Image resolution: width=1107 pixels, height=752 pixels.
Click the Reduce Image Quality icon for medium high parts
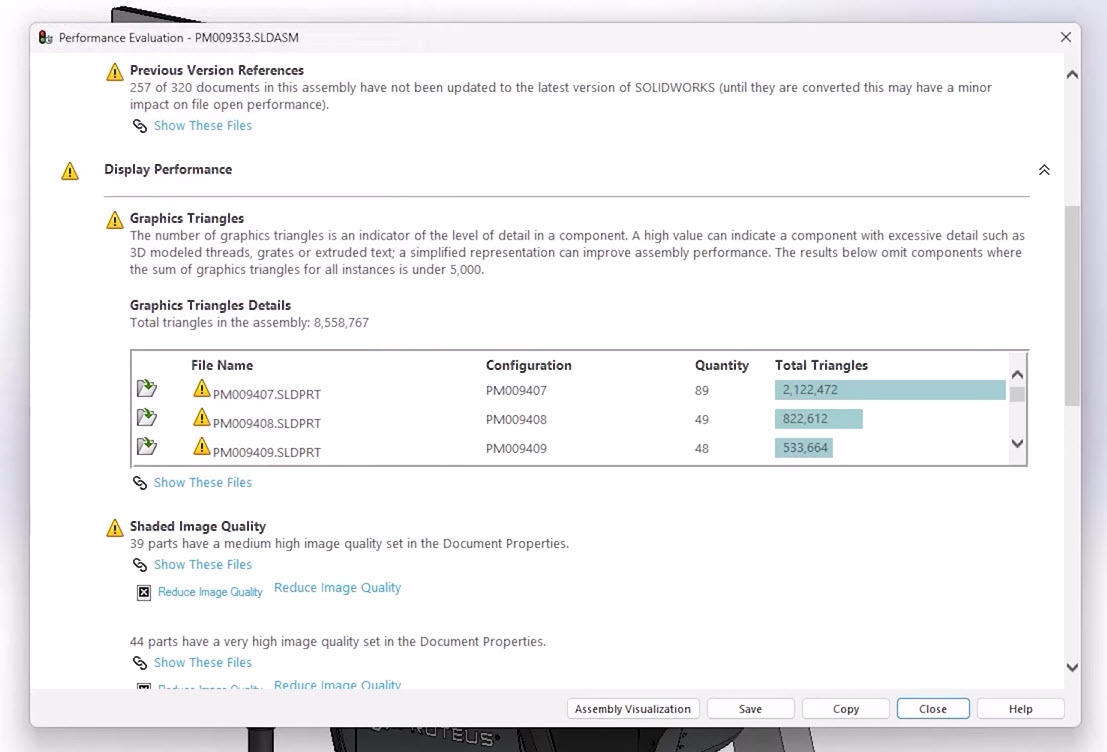(144, 592)
